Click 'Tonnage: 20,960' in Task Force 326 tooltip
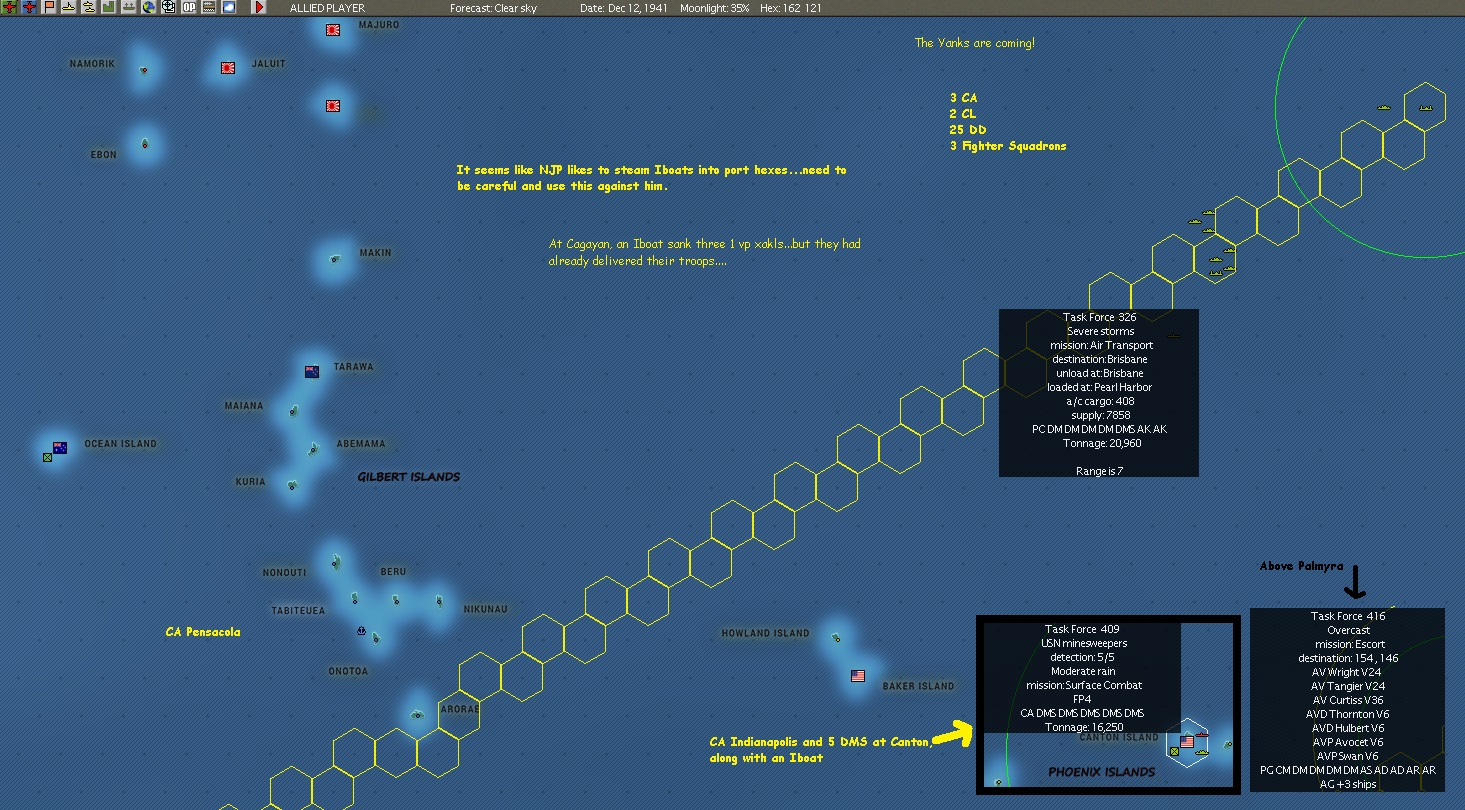 (x=1099, y=443)
